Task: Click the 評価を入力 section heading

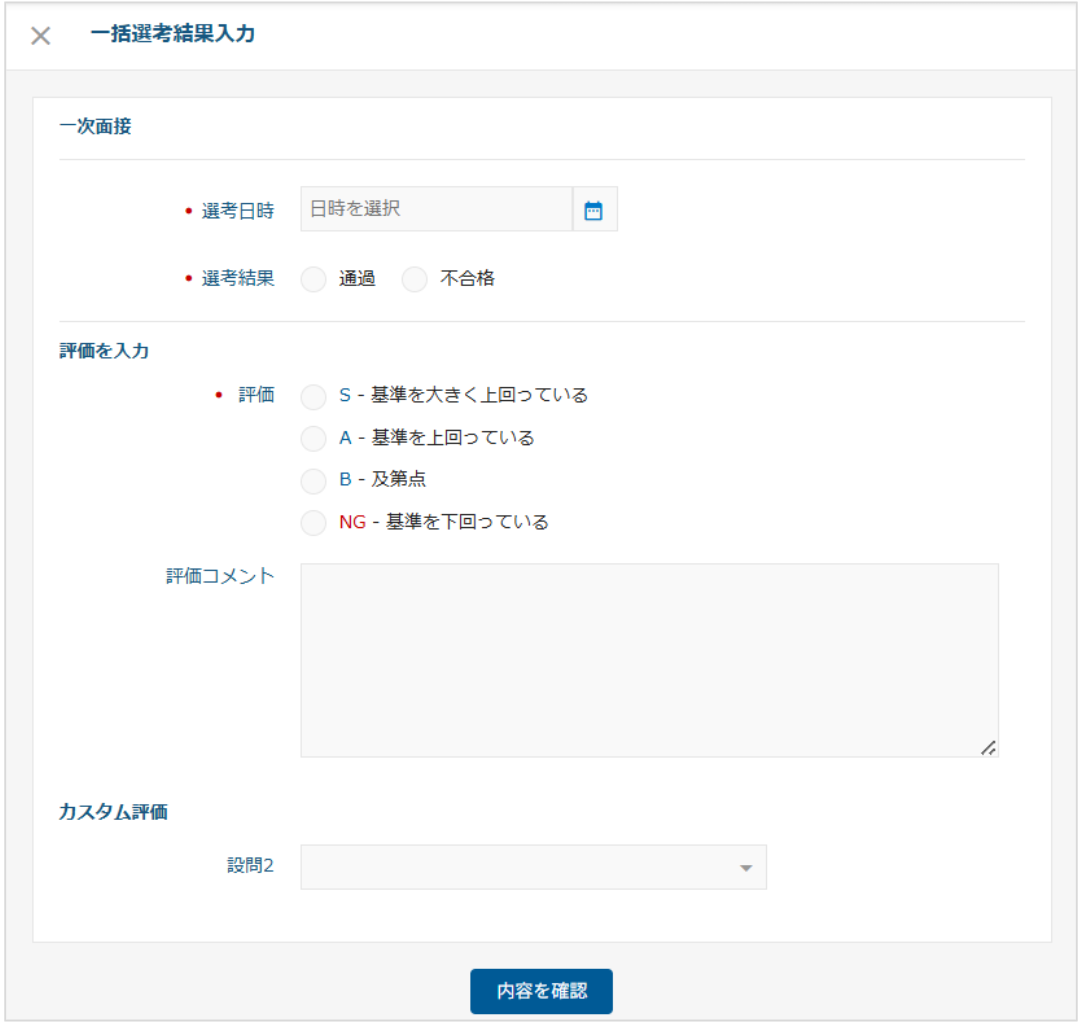Action: click(104, 351)
